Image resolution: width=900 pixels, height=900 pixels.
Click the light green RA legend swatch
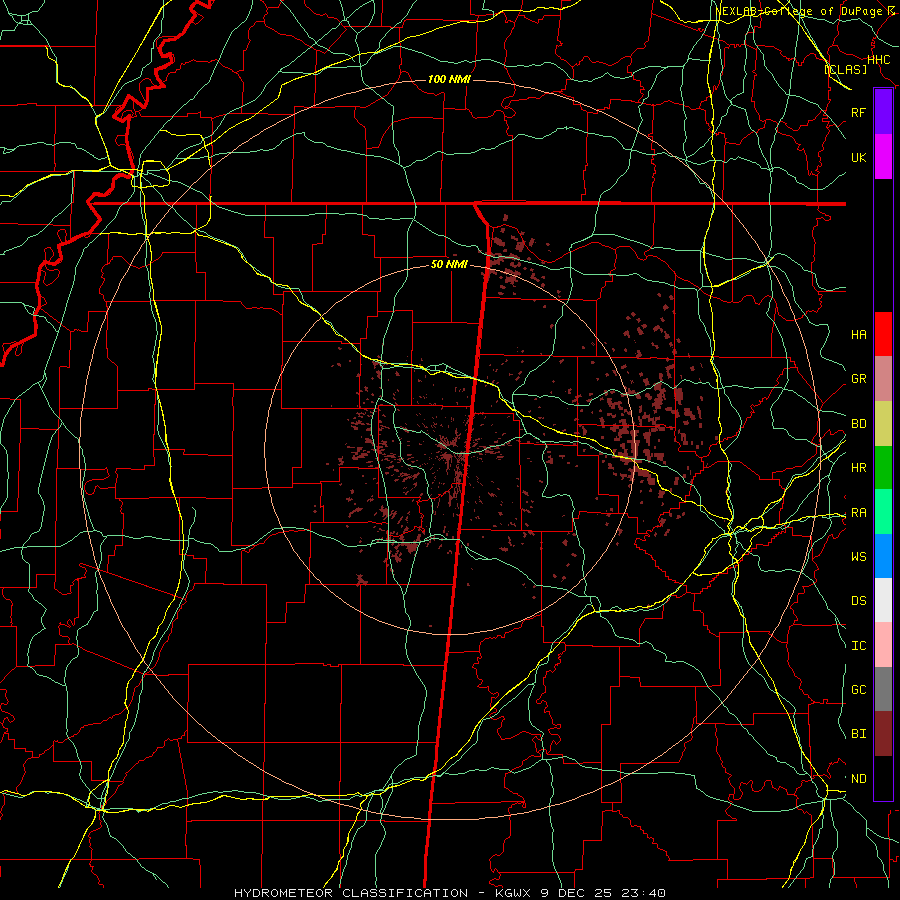[x=883, y=512]
